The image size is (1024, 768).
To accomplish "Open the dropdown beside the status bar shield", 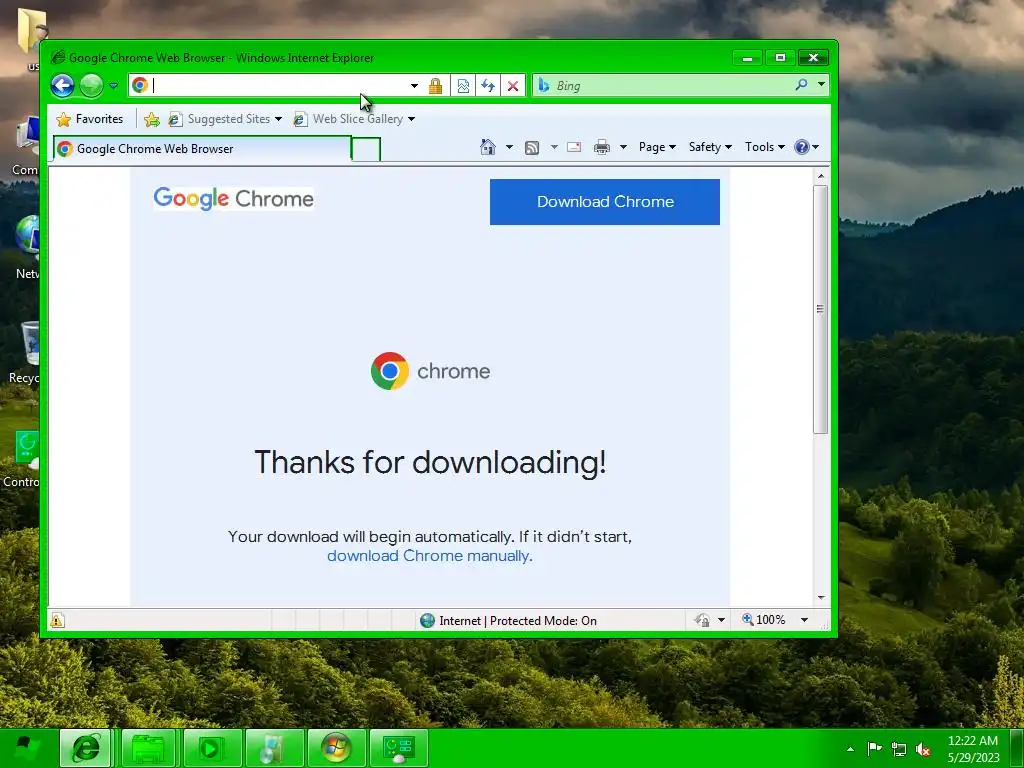I will [721, 620].
